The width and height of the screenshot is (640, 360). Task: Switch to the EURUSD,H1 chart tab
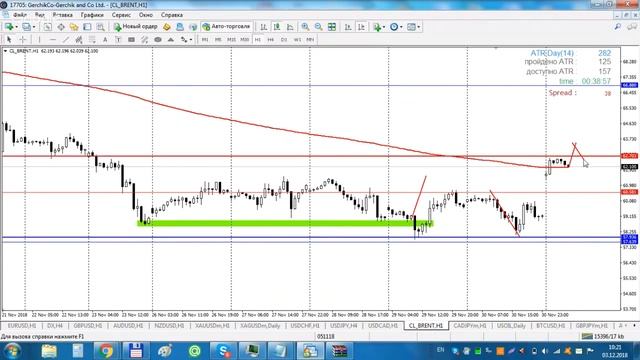tap(22, 326)
